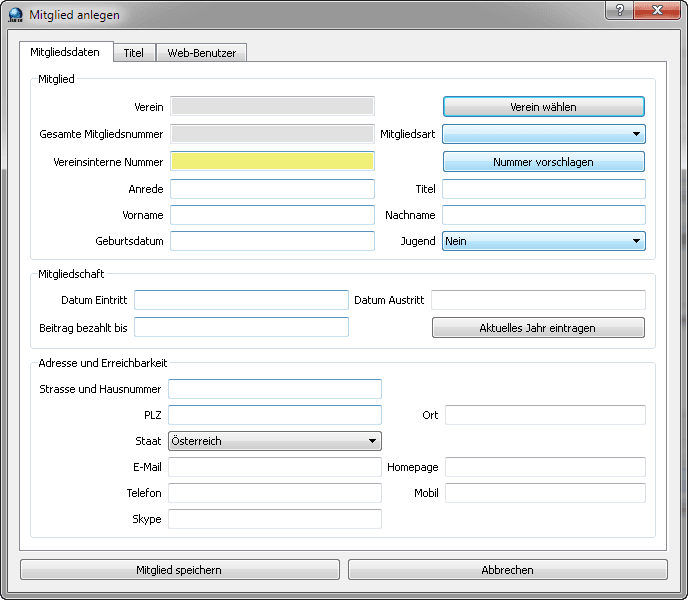Click the application globe icon in title bar
Screen dimensions: 688x600
(15, 15)
